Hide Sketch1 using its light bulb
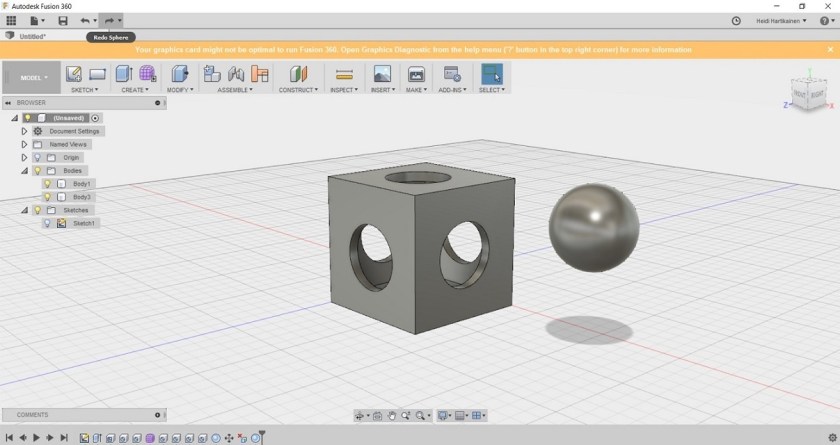 click(47, 223)
